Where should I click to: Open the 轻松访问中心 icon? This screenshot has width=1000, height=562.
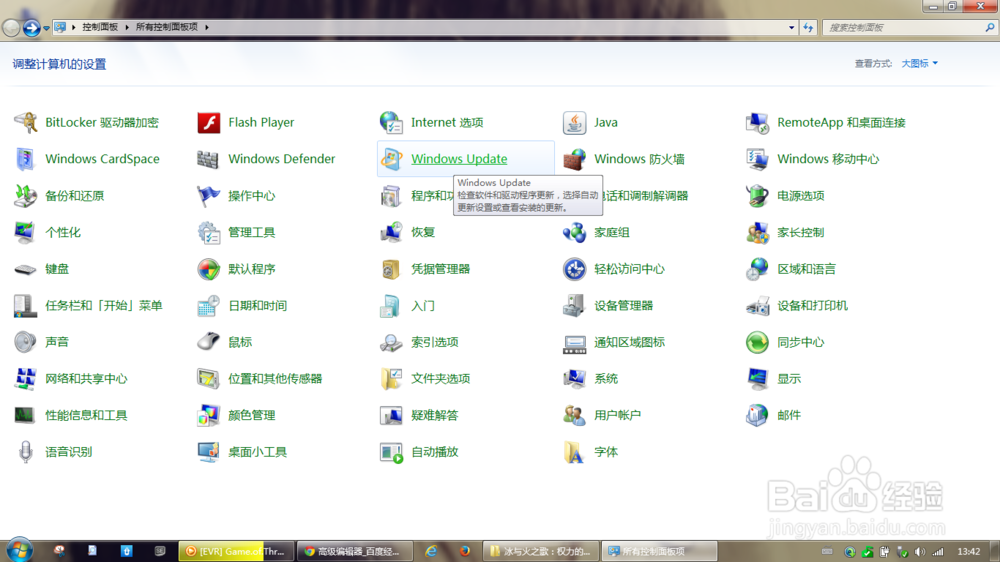pyautogui.click(x=574, y=269)
